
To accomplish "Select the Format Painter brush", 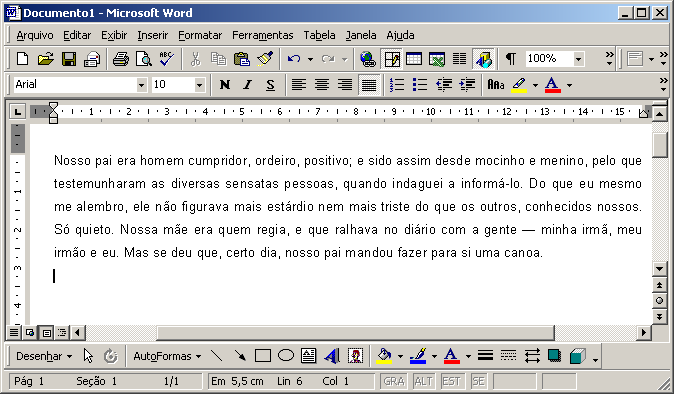I will coord(265,58).
